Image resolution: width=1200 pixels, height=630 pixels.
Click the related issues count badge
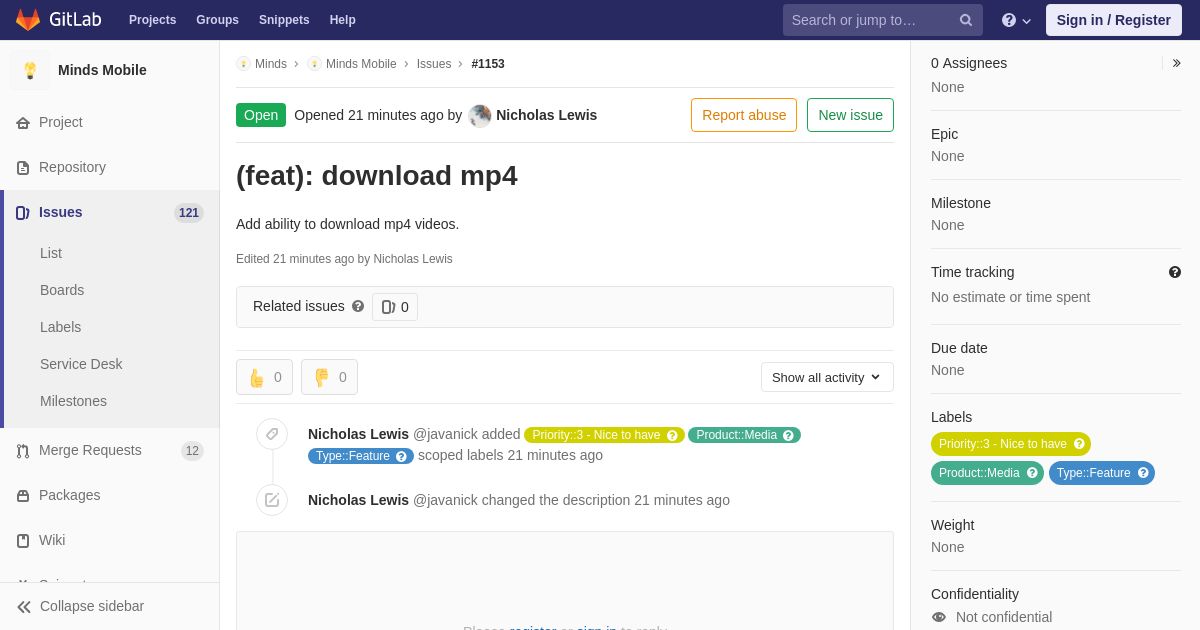[x=395, y=307]
